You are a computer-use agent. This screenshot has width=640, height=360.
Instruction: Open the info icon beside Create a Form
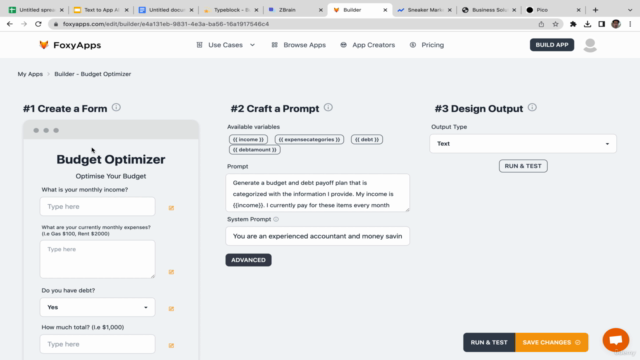point(116,107)
